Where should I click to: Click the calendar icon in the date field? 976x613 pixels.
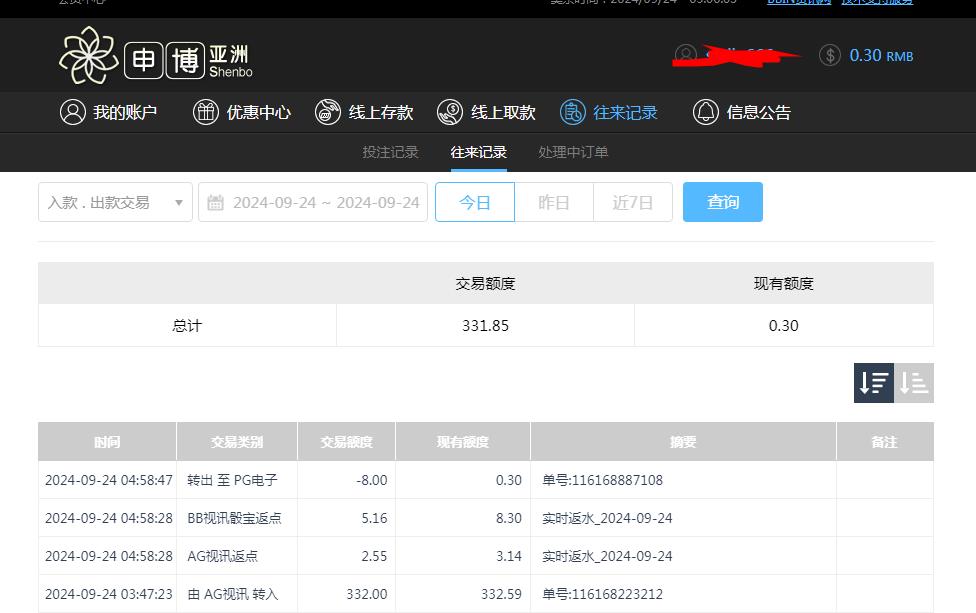(x=216, y=201)
